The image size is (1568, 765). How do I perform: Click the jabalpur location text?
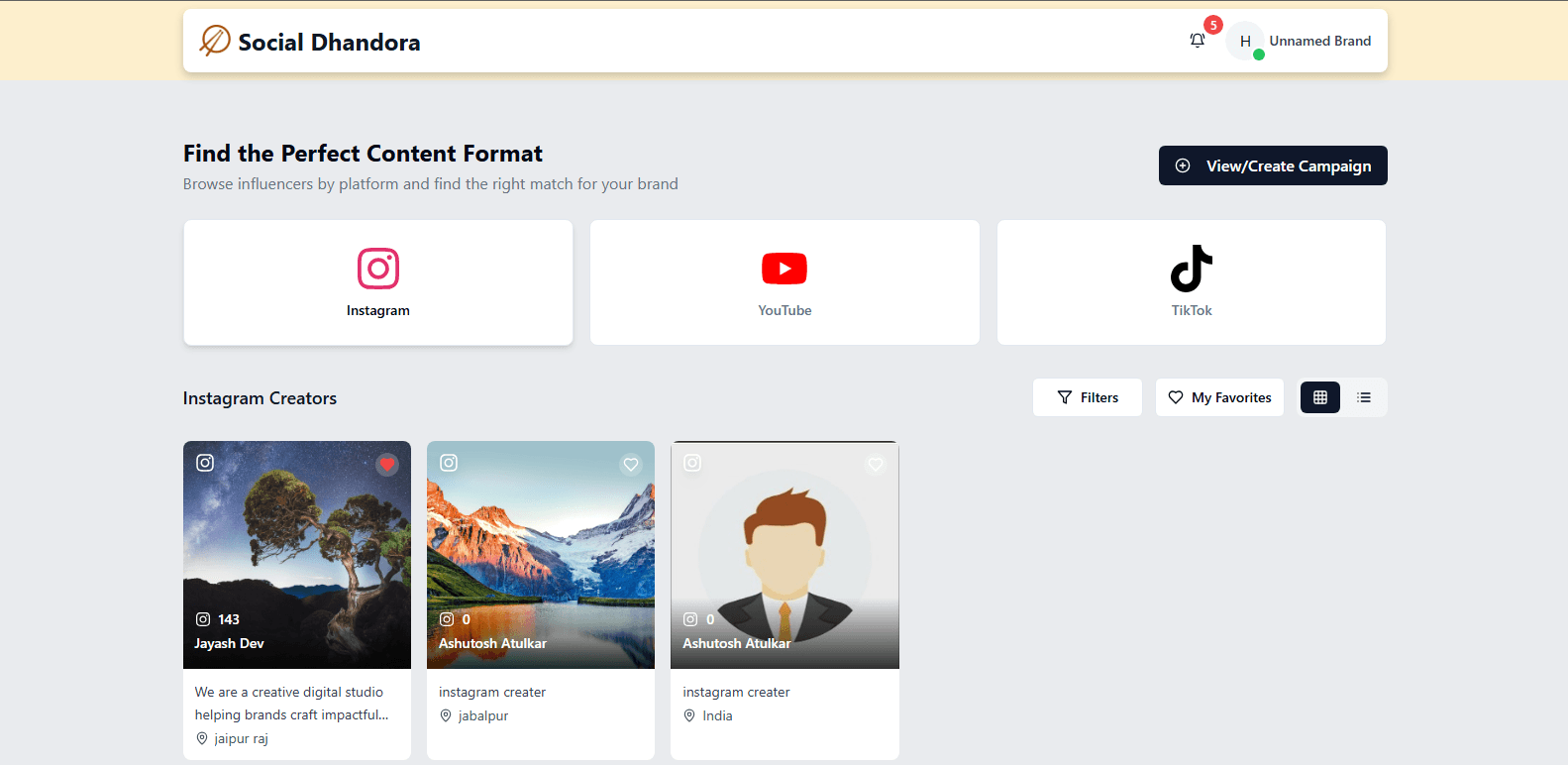(482, 715)
